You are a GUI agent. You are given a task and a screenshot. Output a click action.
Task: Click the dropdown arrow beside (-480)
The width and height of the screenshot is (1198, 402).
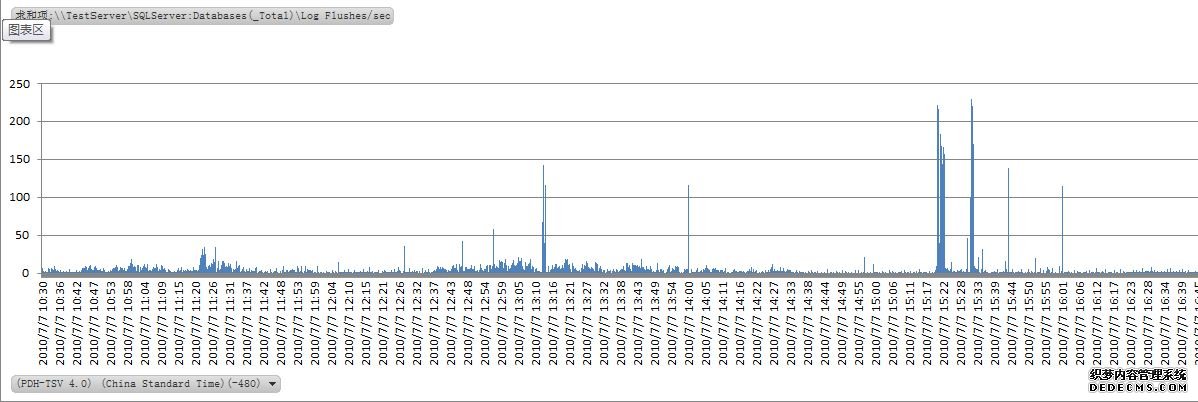272,383
